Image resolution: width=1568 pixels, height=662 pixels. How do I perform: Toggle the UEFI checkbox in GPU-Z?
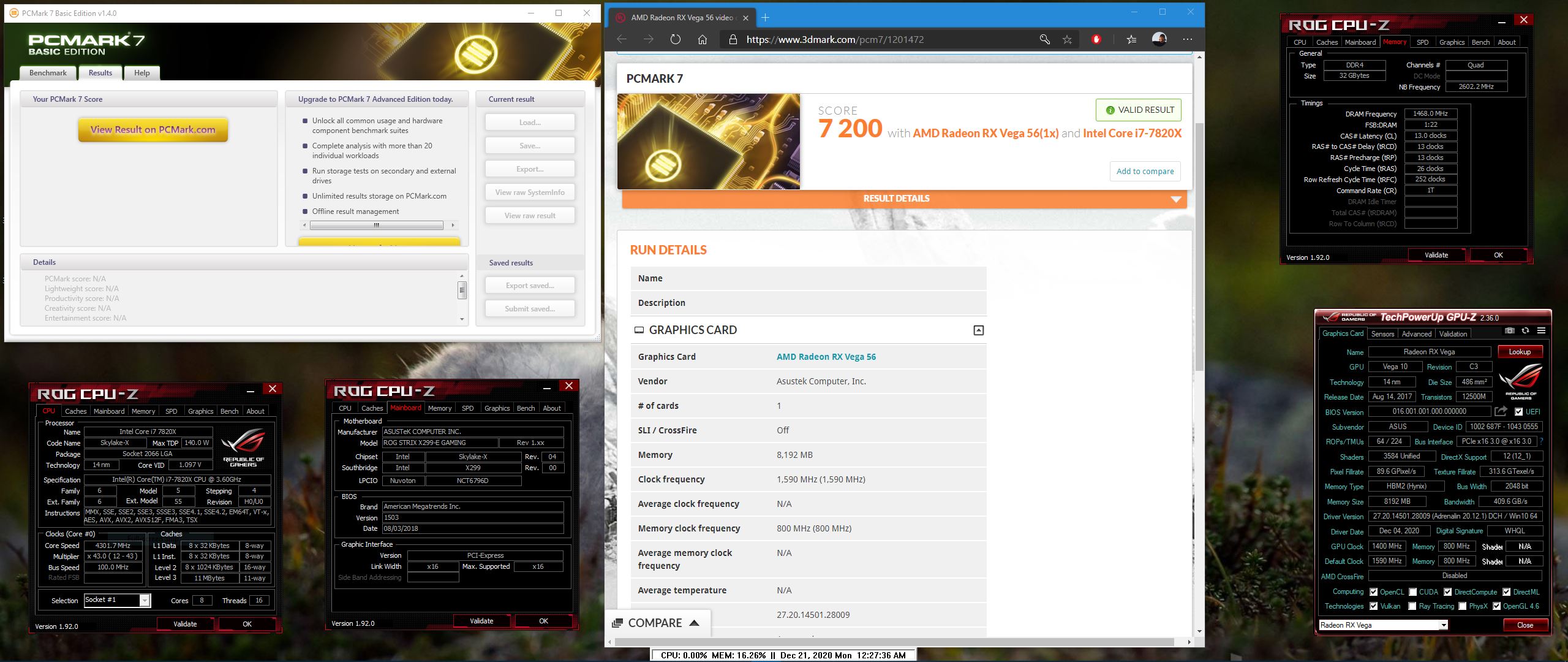pyautogui.click(x=1518, y=412)
